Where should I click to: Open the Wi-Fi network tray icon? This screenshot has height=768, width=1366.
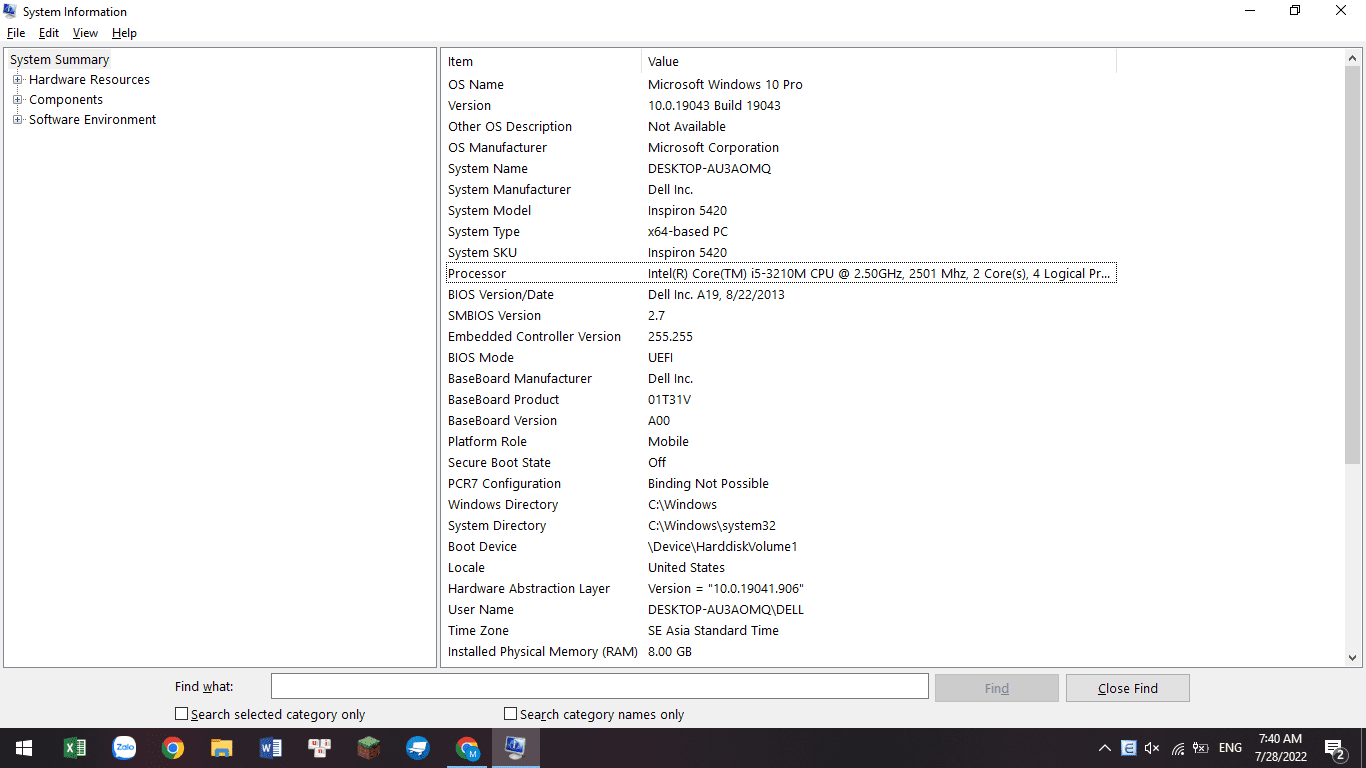[1178, 748]
